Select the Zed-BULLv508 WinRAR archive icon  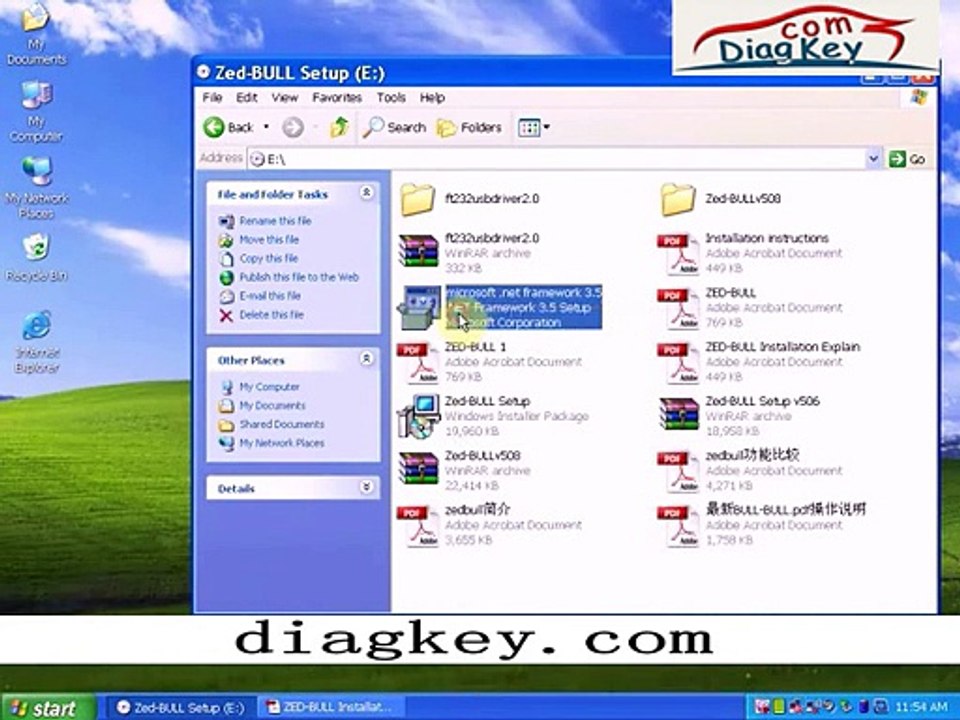[418, 469]
